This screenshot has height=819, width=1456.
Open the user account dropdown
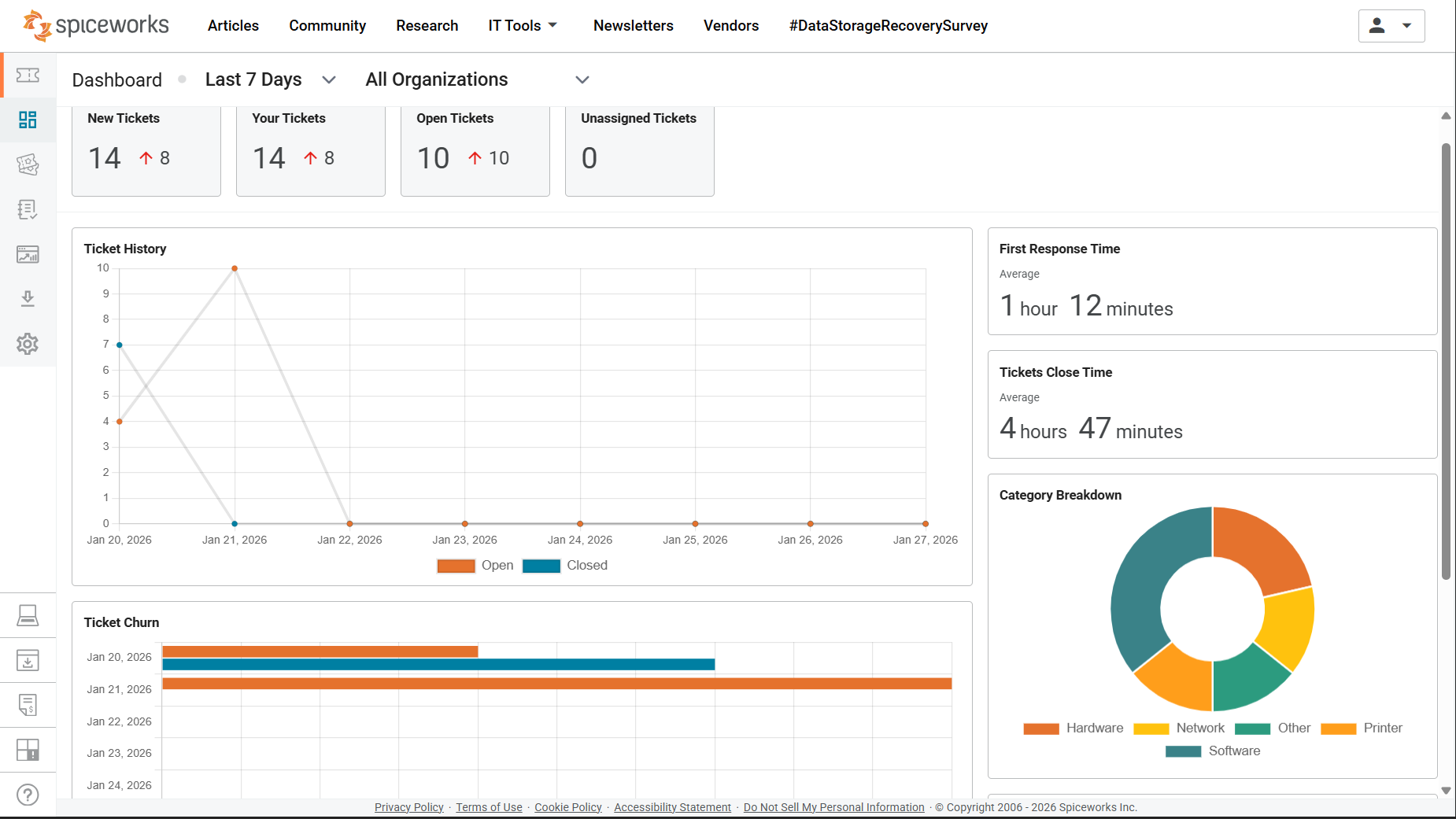click(1391, 26)
